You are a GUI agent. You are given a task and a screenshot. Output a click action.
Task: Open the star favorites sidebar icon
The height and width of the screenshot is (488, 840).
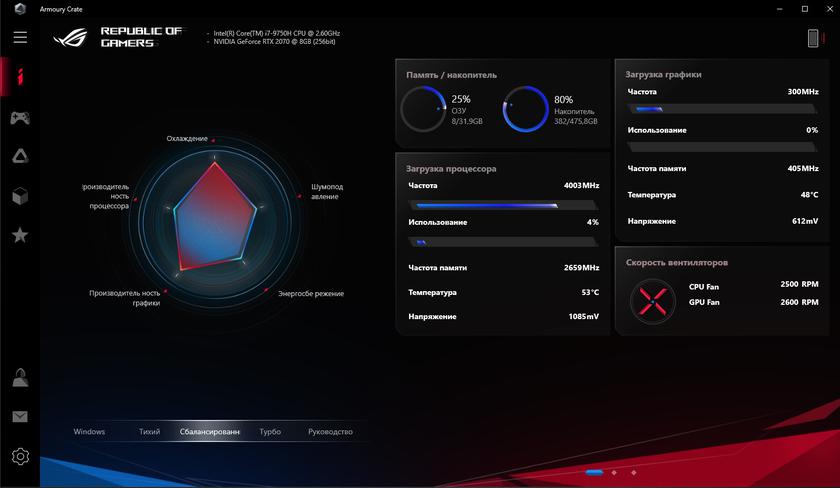pyautogui.click(x=20, y=235)
